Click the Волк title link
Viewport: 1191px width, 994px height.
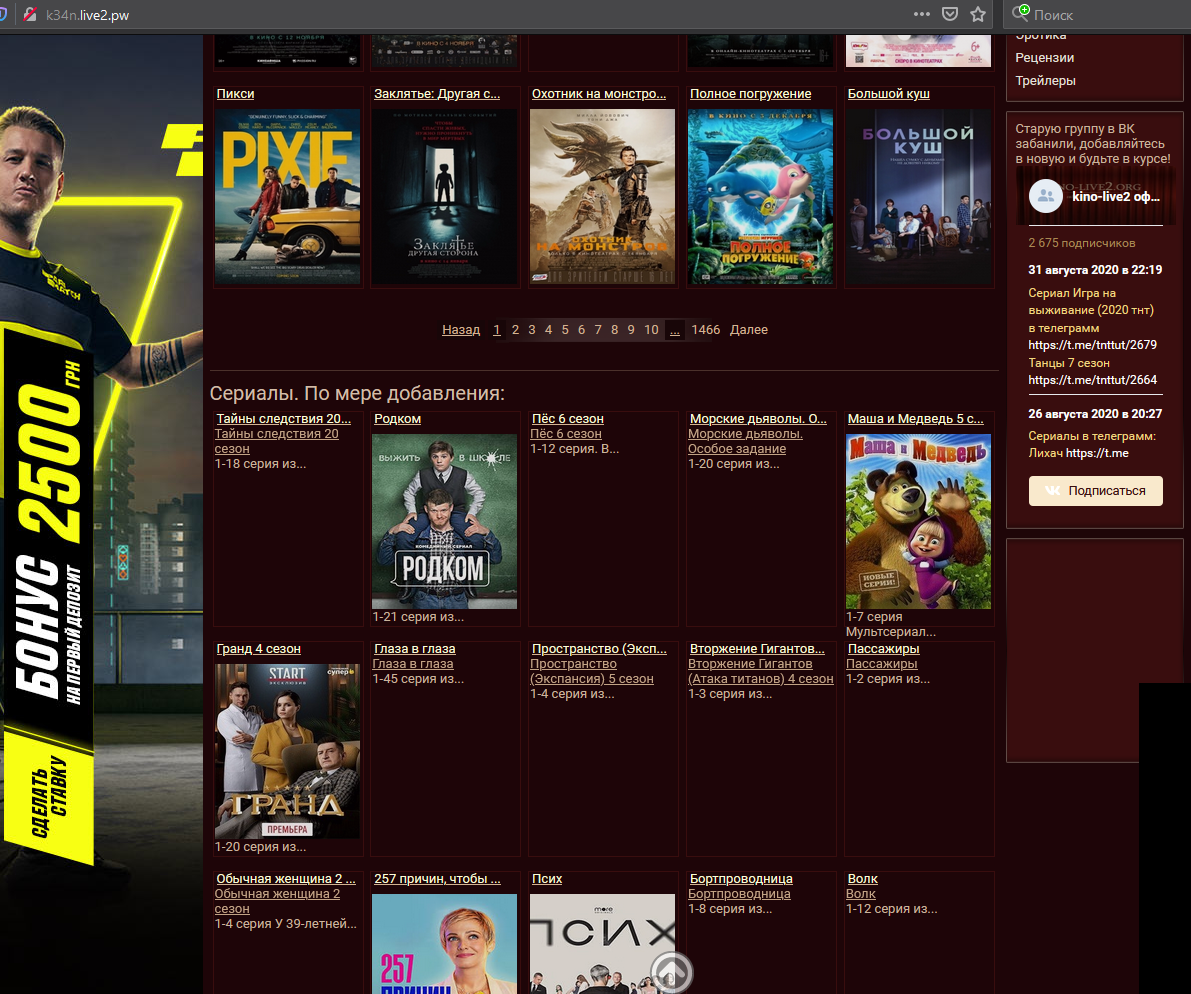pyautogui.click(x=863, y=879)
